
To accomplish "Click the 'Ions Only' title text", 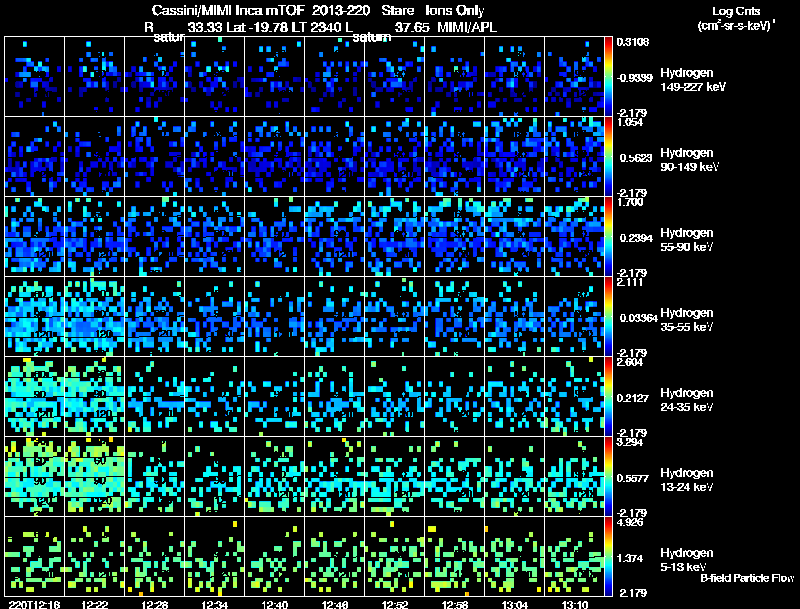I will [455, 11].
